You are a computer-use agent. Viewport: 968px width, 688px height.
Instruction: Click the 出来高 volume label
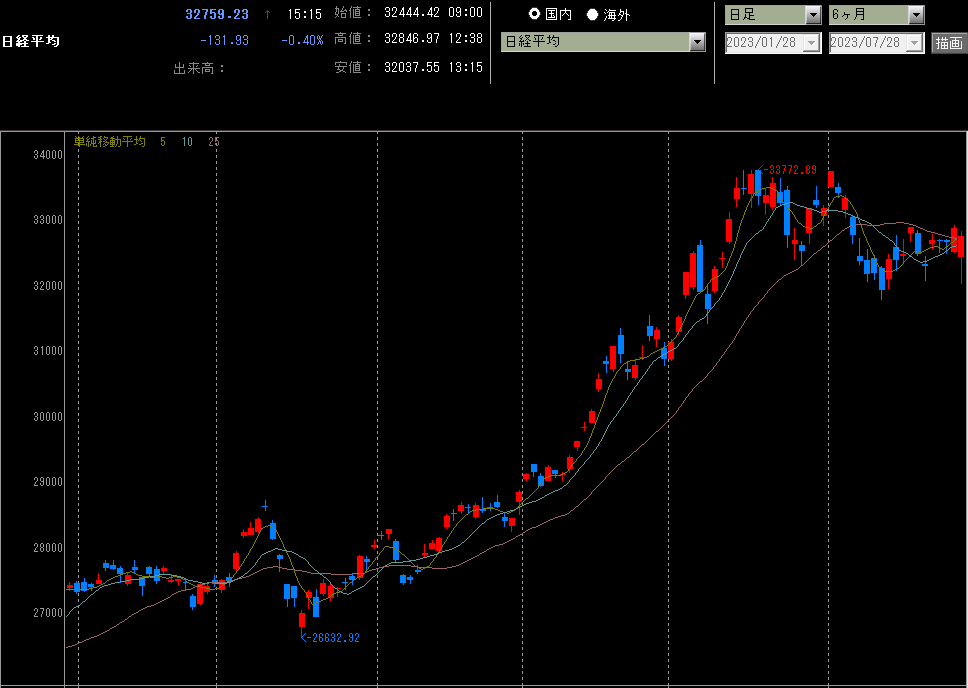click(199, 69)
